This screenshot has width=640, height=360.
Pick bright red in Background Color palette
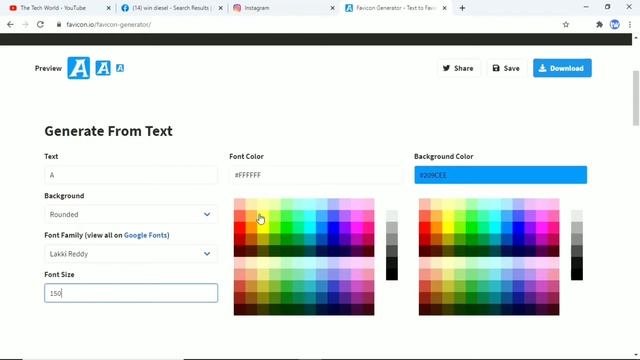(x=424, y=227)
